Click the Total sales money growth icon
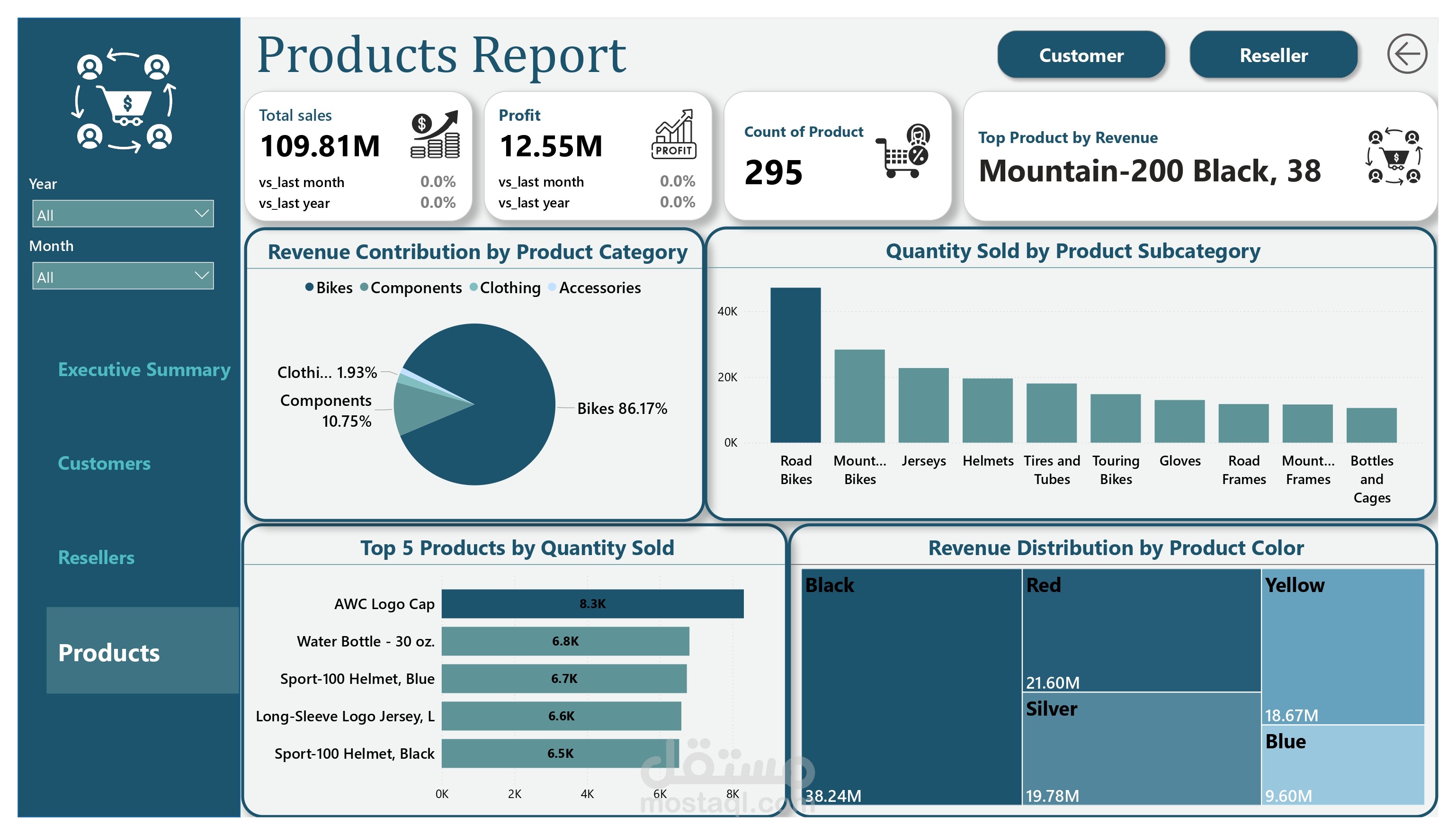The image size is (1456, 835). tap(435, 134)
